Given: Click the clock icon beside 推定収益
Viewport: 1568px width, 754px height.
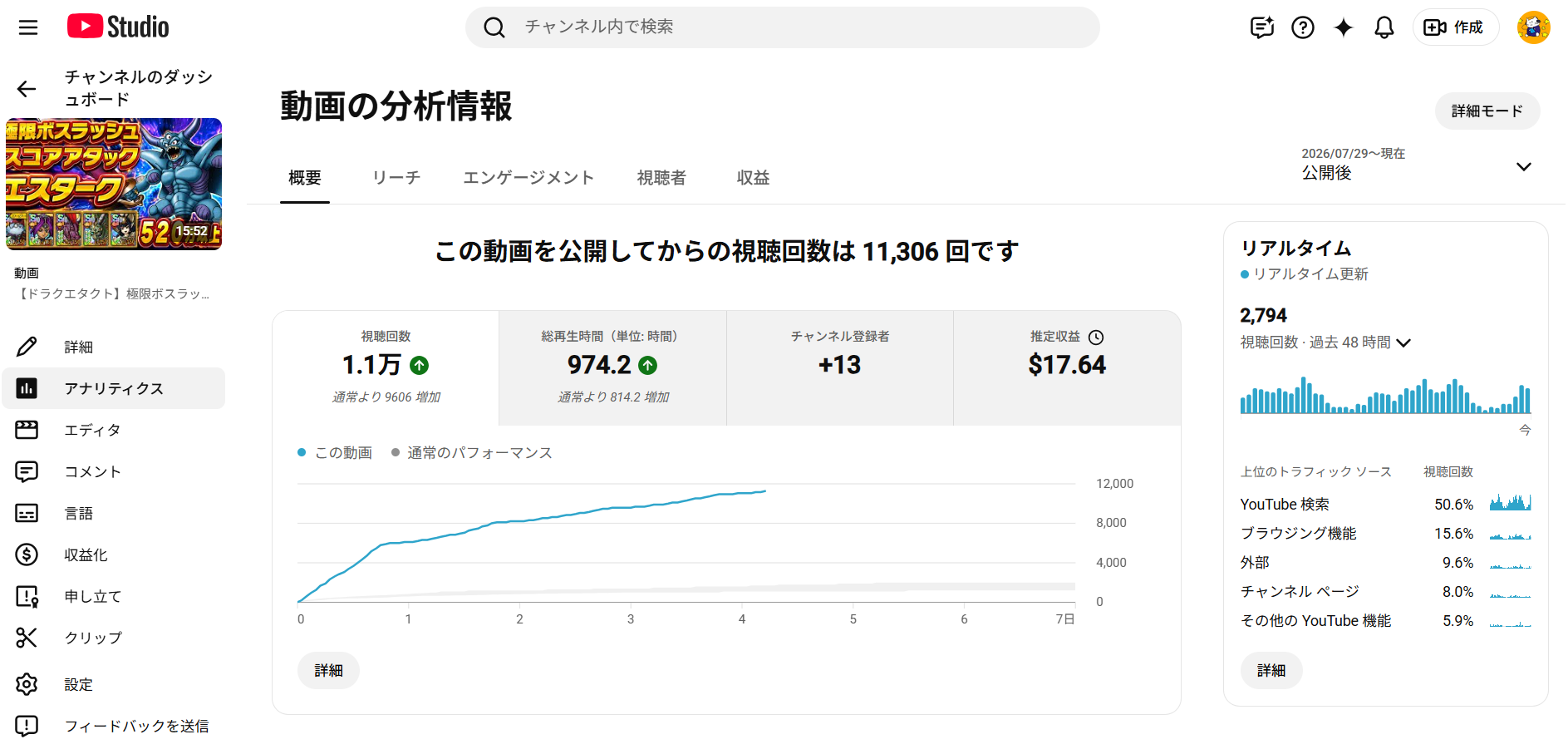Looking at the screenshot, I should click(x=1096, y=337).
